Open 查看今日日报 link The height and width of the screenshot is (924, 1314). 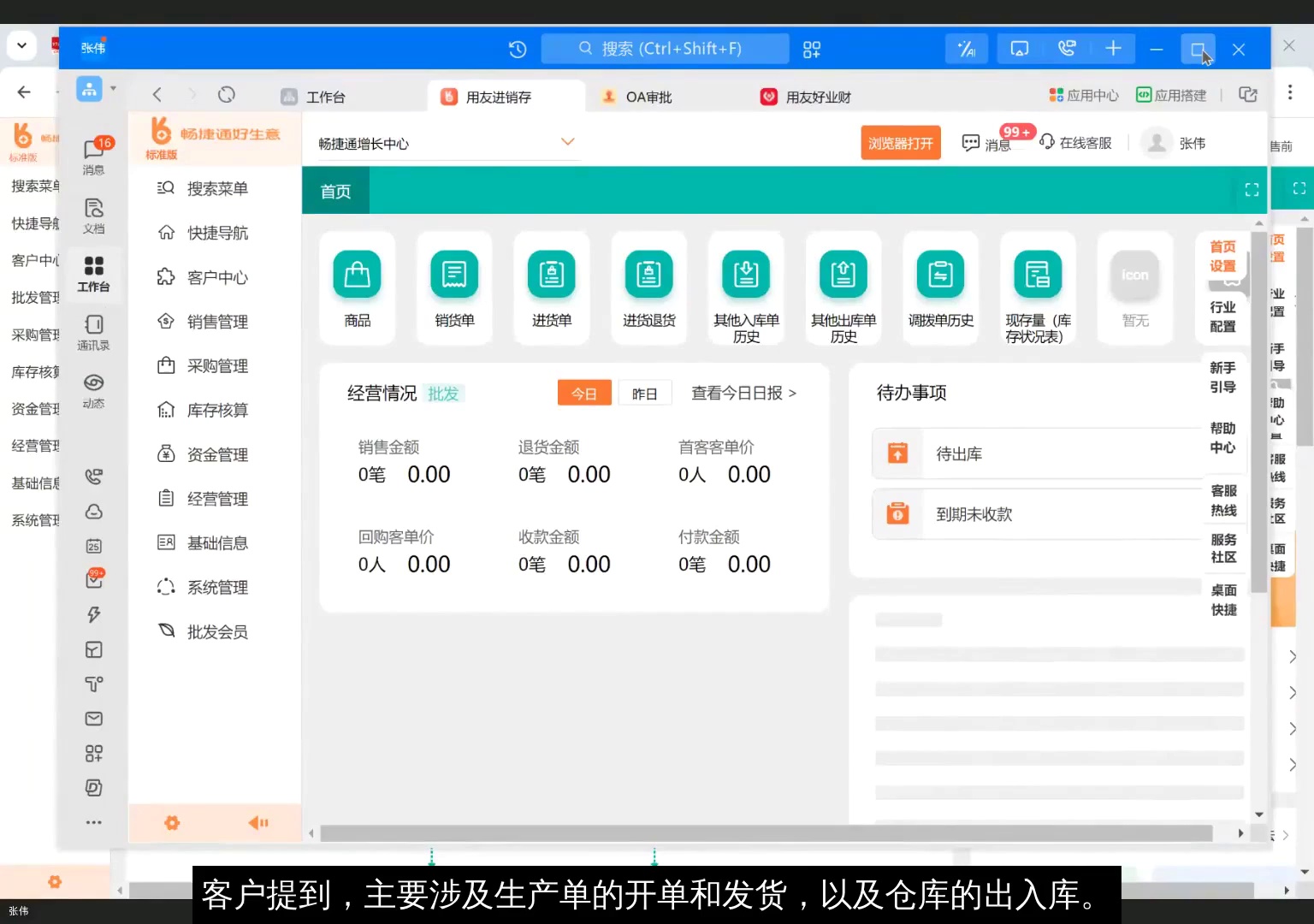coord(739,393)
